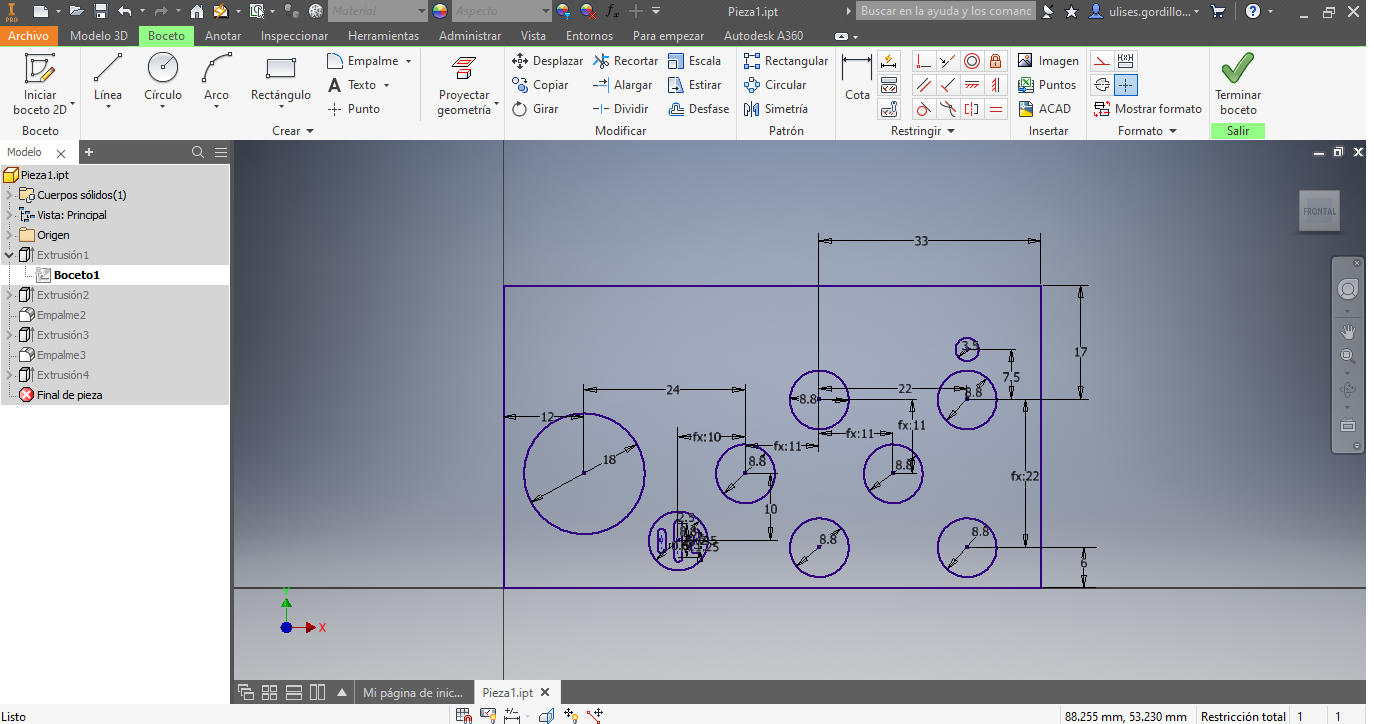This screenshot has width=1374, height=724.
Task: Select the Desplazar move tool
Action: [547, 61]
